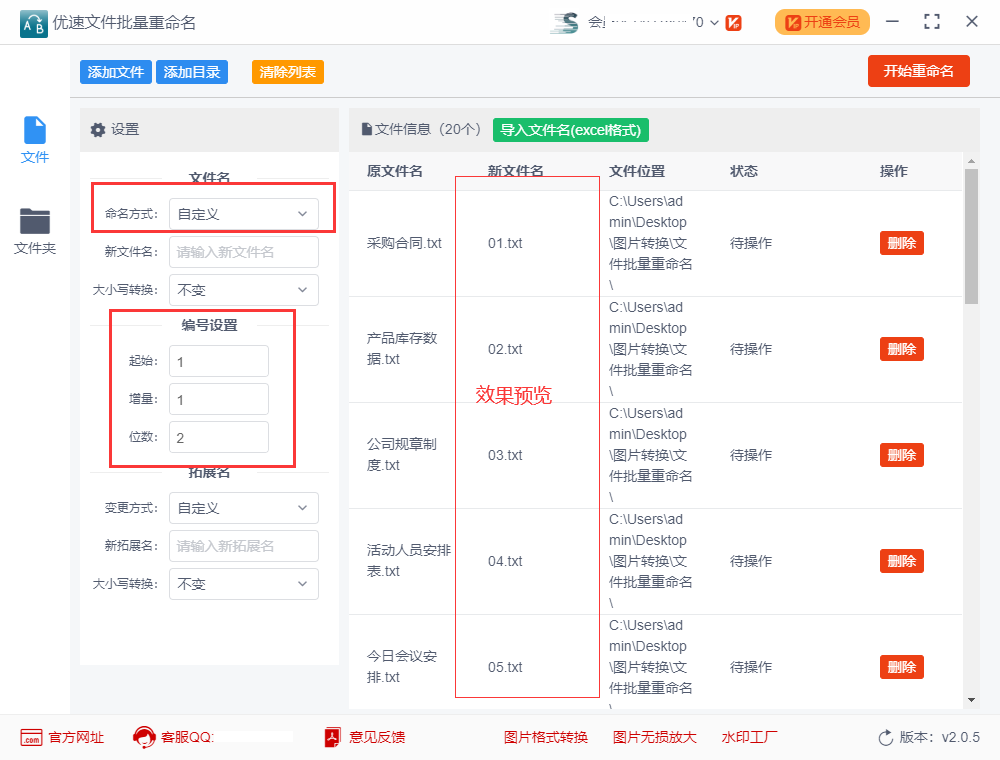
Task: Open the 图片格式转换 link
Action: 546,738
